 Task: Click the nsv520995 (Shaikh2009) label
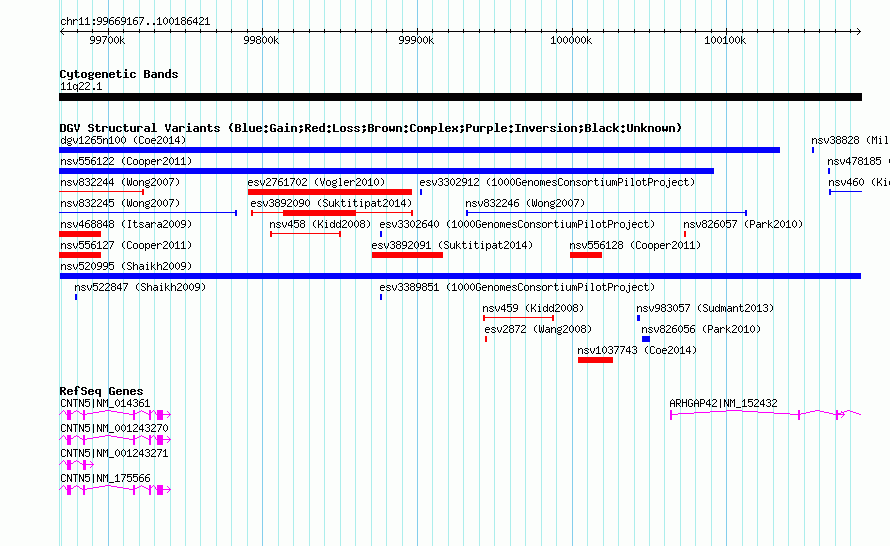click(x=126, y=266)
